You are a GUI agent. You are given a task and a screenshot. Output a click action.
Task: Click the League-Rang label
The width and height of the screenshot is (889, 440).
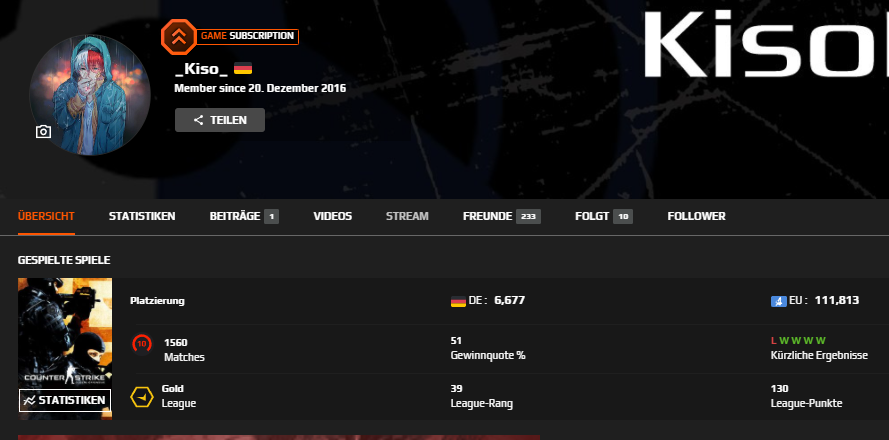[x=482, y=404]
